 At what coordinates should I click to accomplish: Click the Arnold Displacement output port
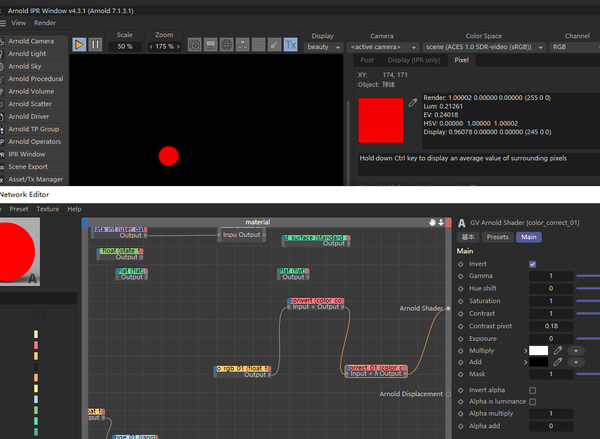pyautogui.click(x=448, y=394)
